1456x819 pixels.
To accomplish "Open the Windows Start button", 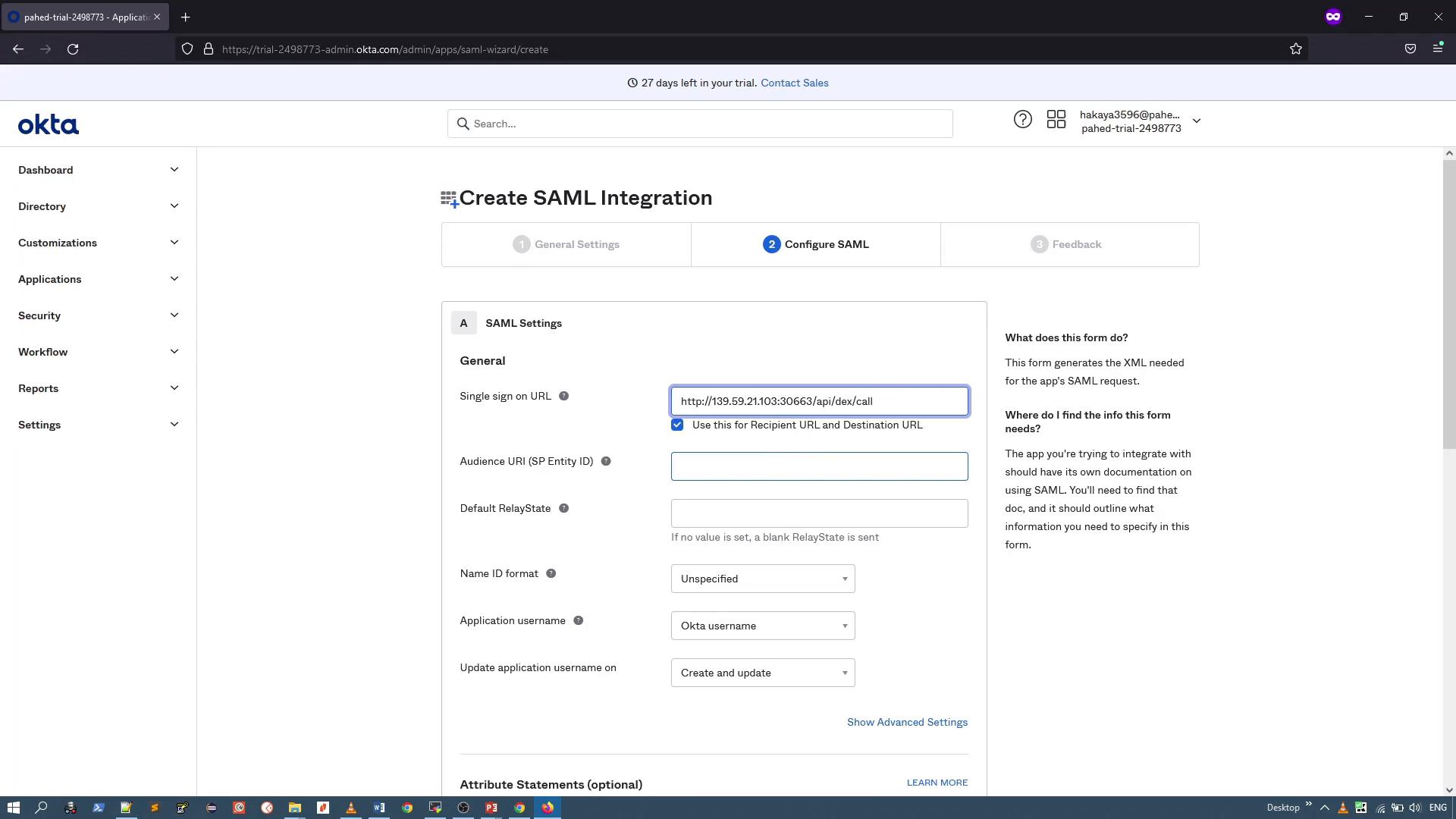I will 13,808.
